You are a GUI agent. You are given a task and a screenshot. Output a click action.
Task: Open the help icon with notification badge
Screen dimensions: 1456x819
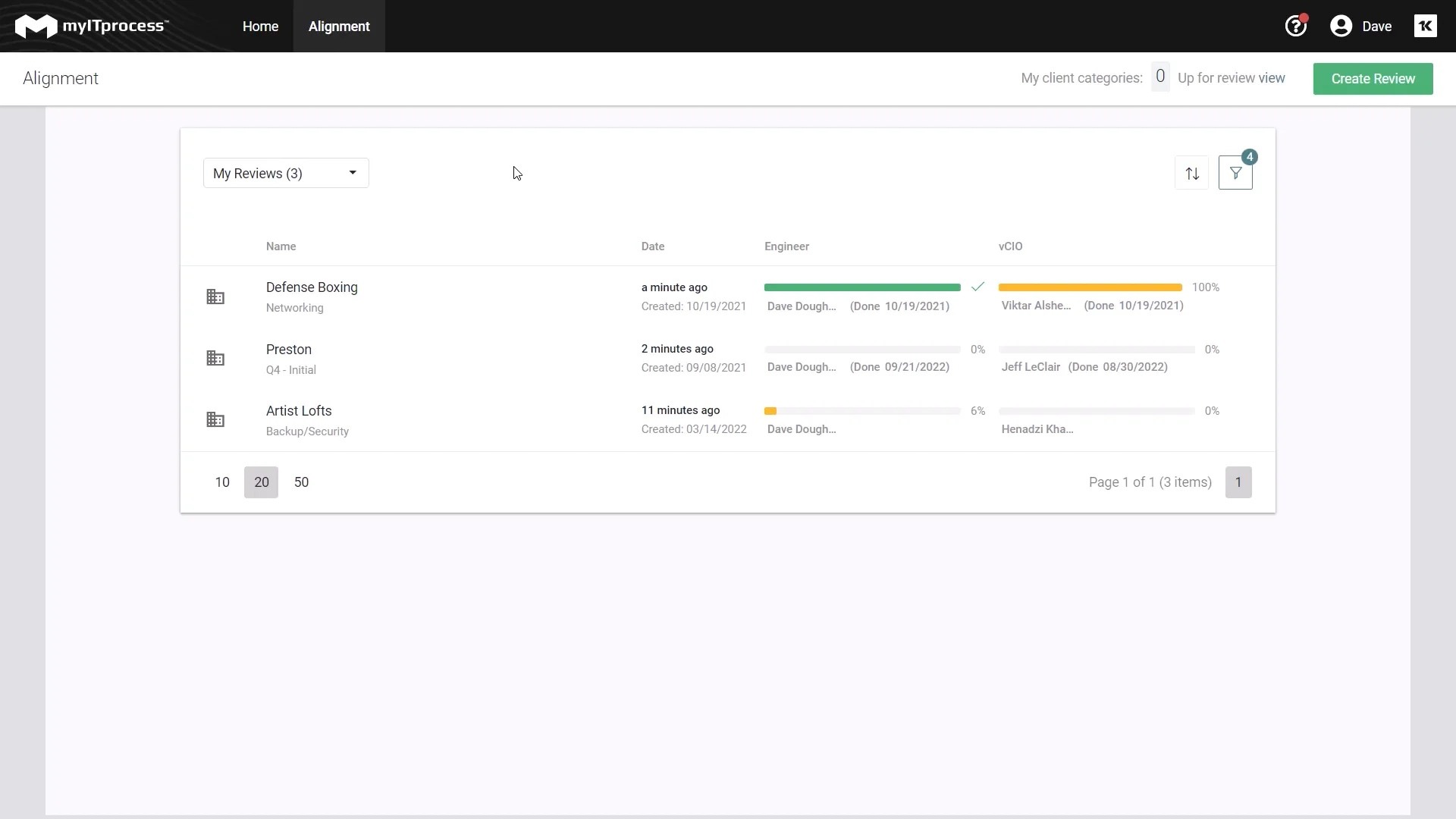[x=1296, y=25]
